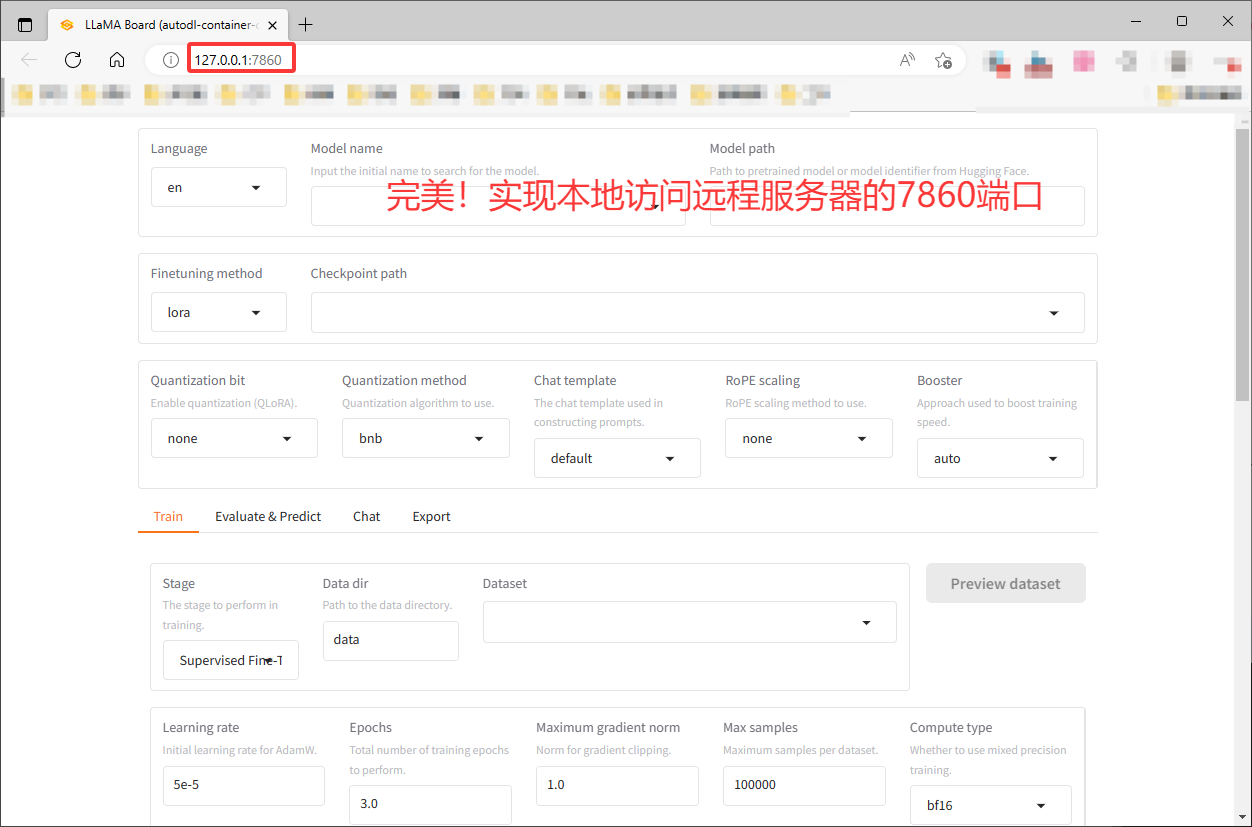
Task: Reload the page with the refresh icon
Action: point(73,60)
